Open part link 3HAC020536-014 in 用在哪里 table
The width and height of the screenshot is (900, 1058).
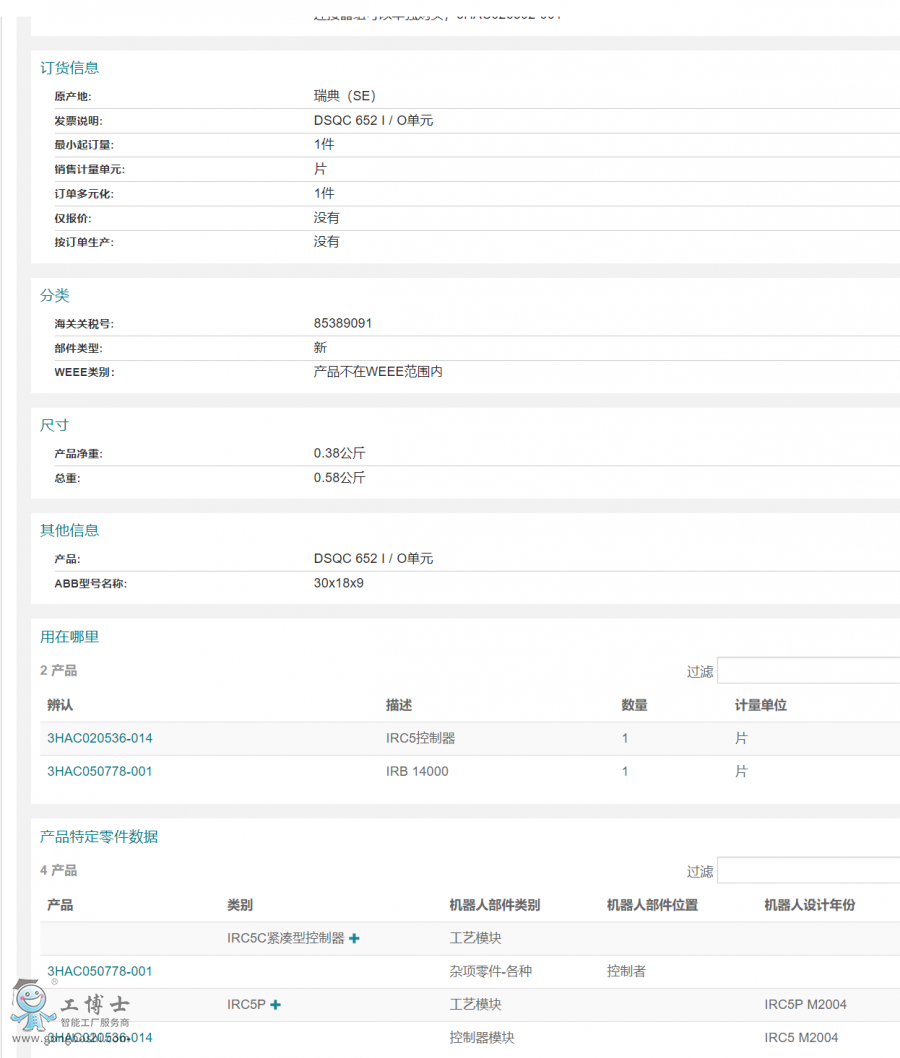100,738
